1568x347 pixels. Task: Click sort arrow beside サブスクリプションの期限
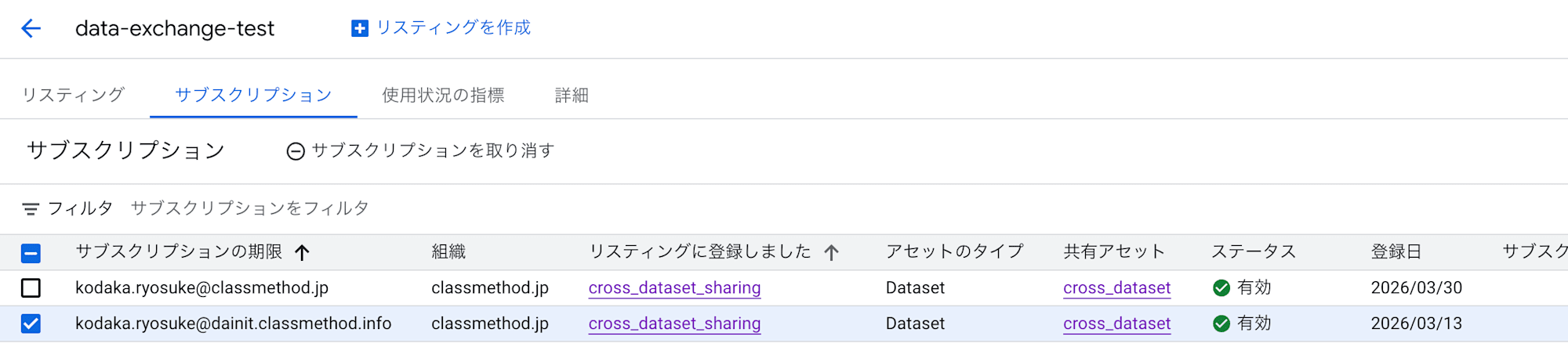point(302,252)
